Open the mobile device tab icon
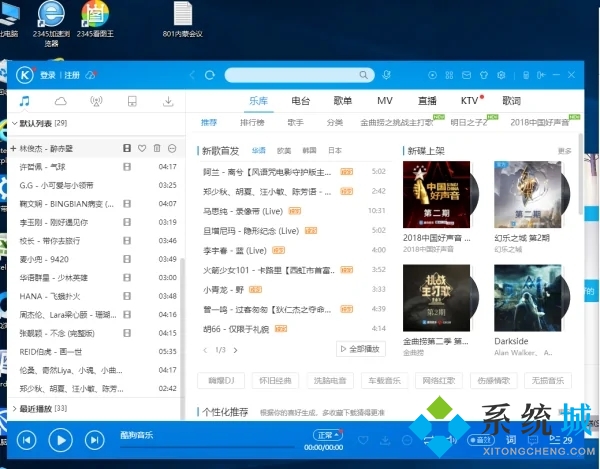The height and width of the screenshot is (469, 600). pos(132,101)
